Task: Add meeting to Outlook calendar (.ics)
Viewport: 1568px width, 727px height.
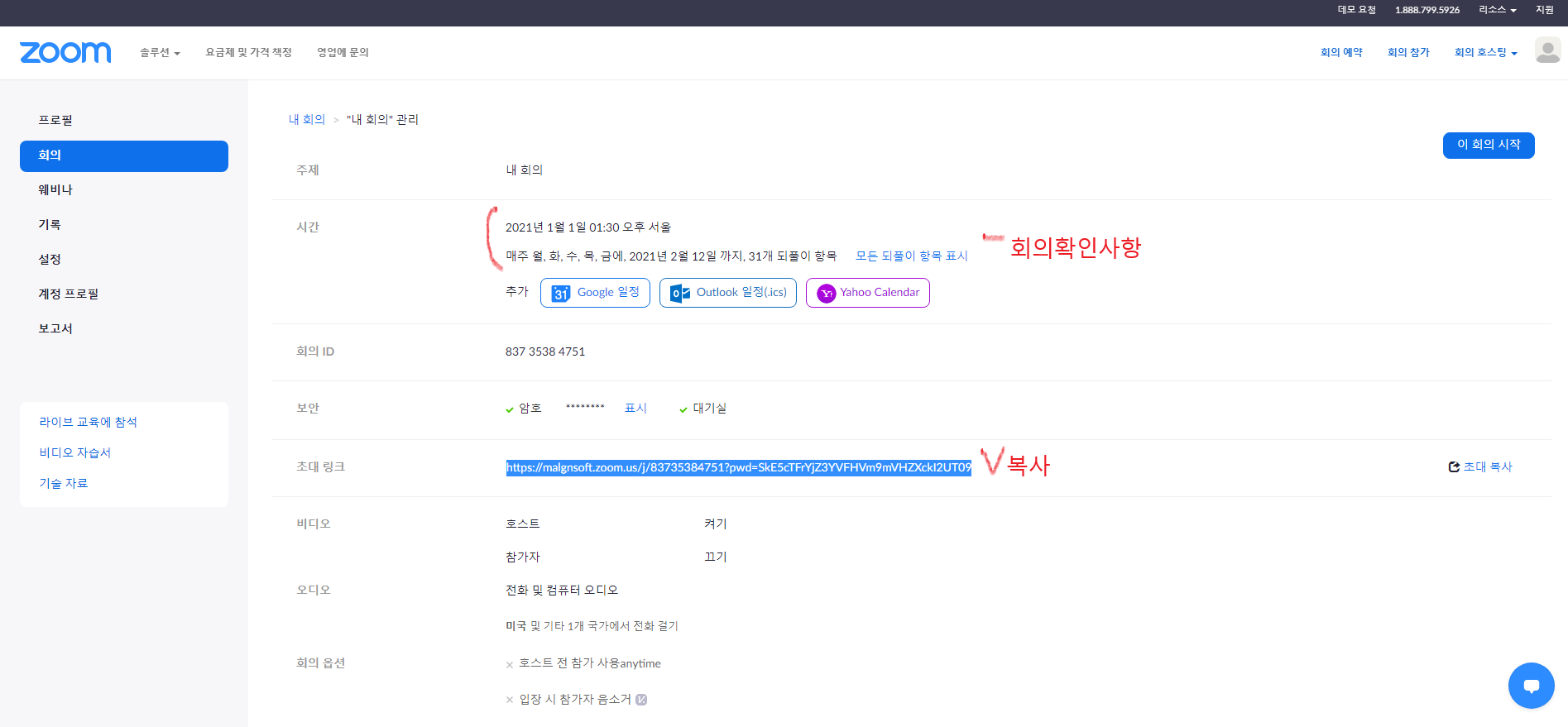Action: coord(727,293)
